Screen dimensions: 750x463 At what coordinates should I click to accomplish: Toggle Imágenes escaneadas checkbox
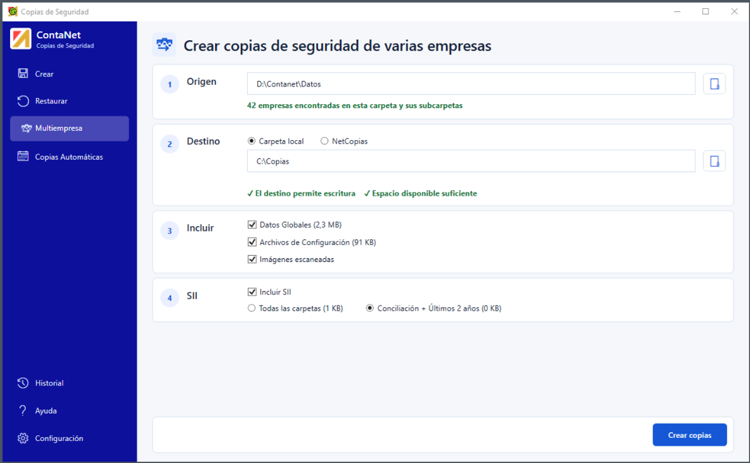pyautogui.click(x=252, y=259)
